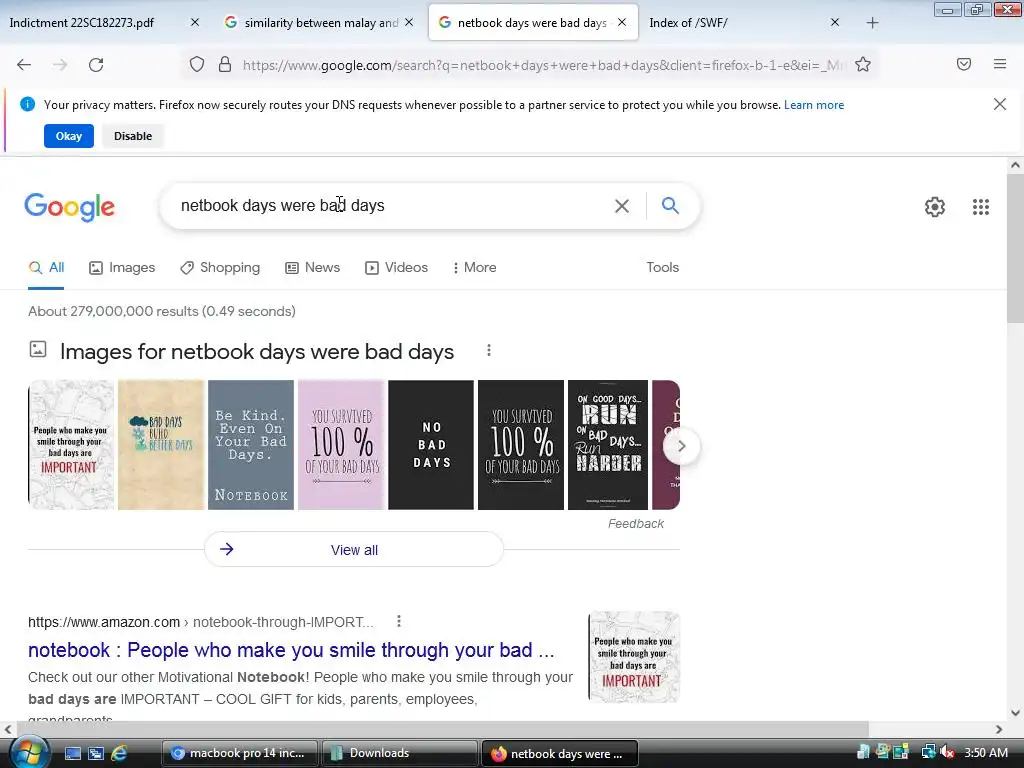Open the Amazon notebook result title
1024x768 pixels.
click(291, 650)
